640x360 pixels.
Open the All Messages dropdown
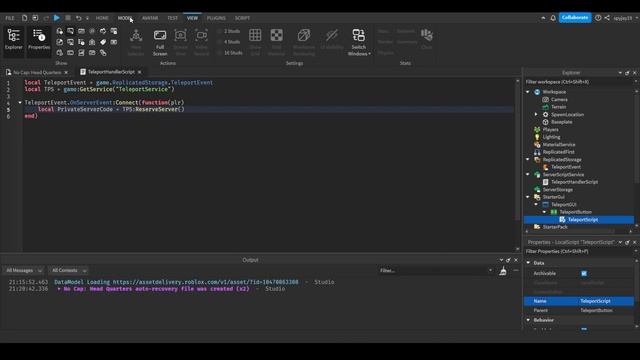click(x=24, y=271)
